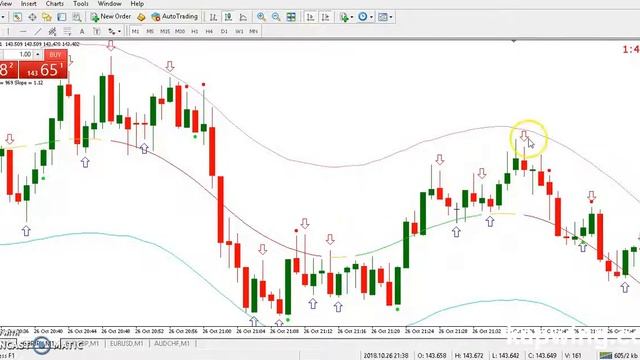Open the Insert menu
Viewport: 640px width, 360px height.
click(29, 4)
